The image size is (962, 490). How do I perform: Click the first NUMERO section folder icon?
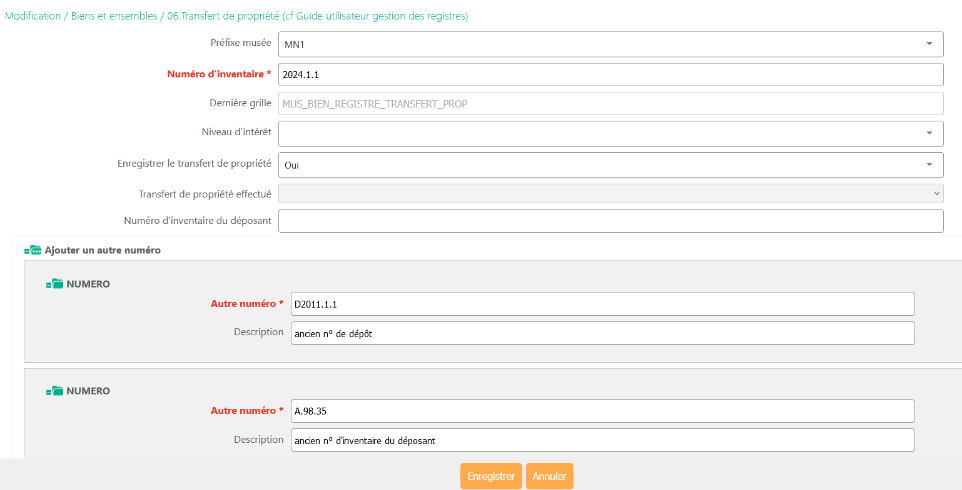tap(54, 284)
